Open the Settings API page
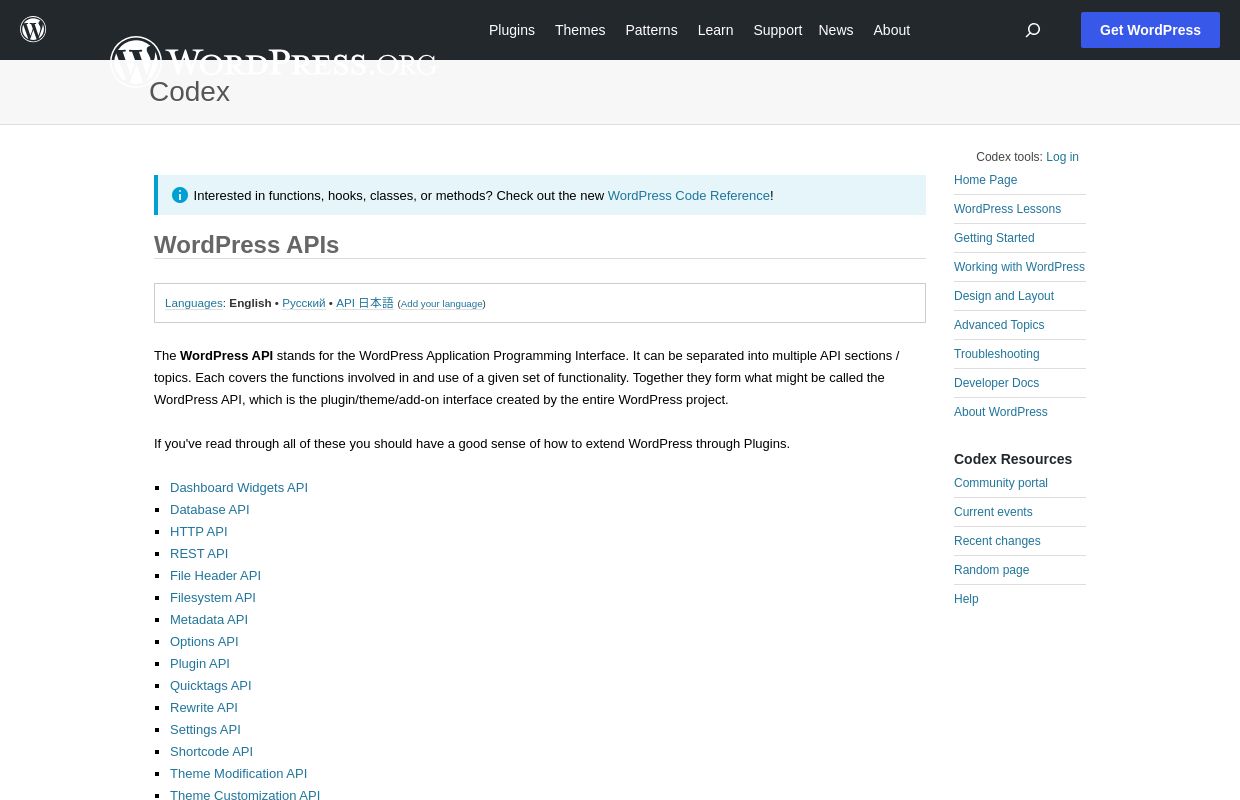 (x=205, y=730)
